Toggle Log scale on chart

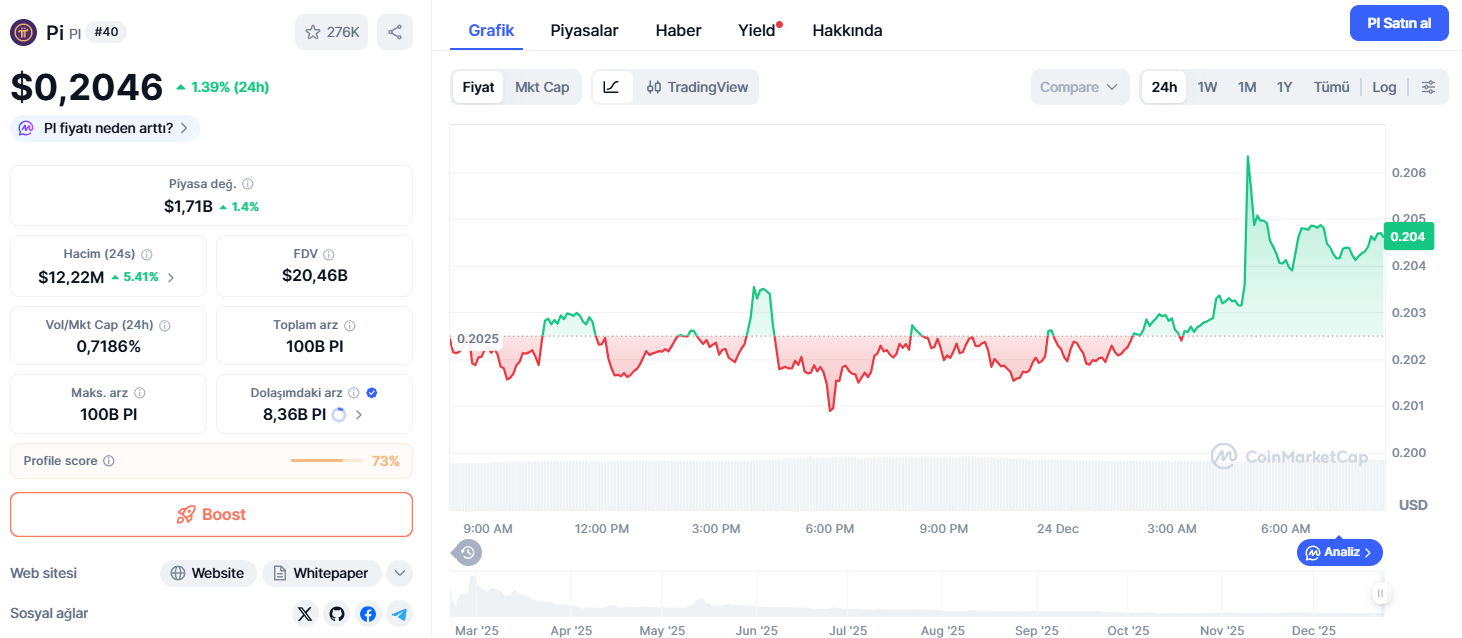[x=1384, y=87]
